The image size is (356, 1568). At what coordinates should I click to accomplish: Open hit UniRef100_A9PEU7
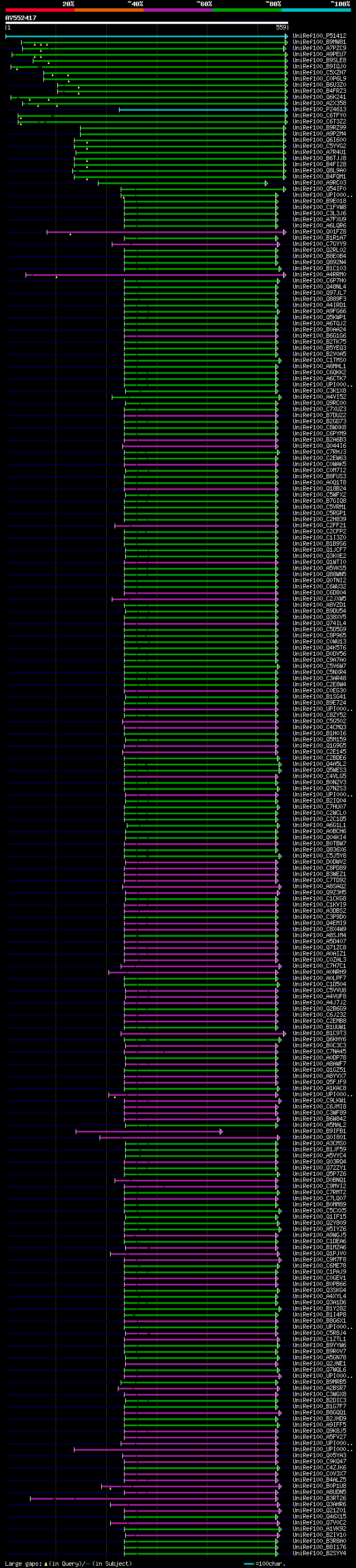pos(319,55)
